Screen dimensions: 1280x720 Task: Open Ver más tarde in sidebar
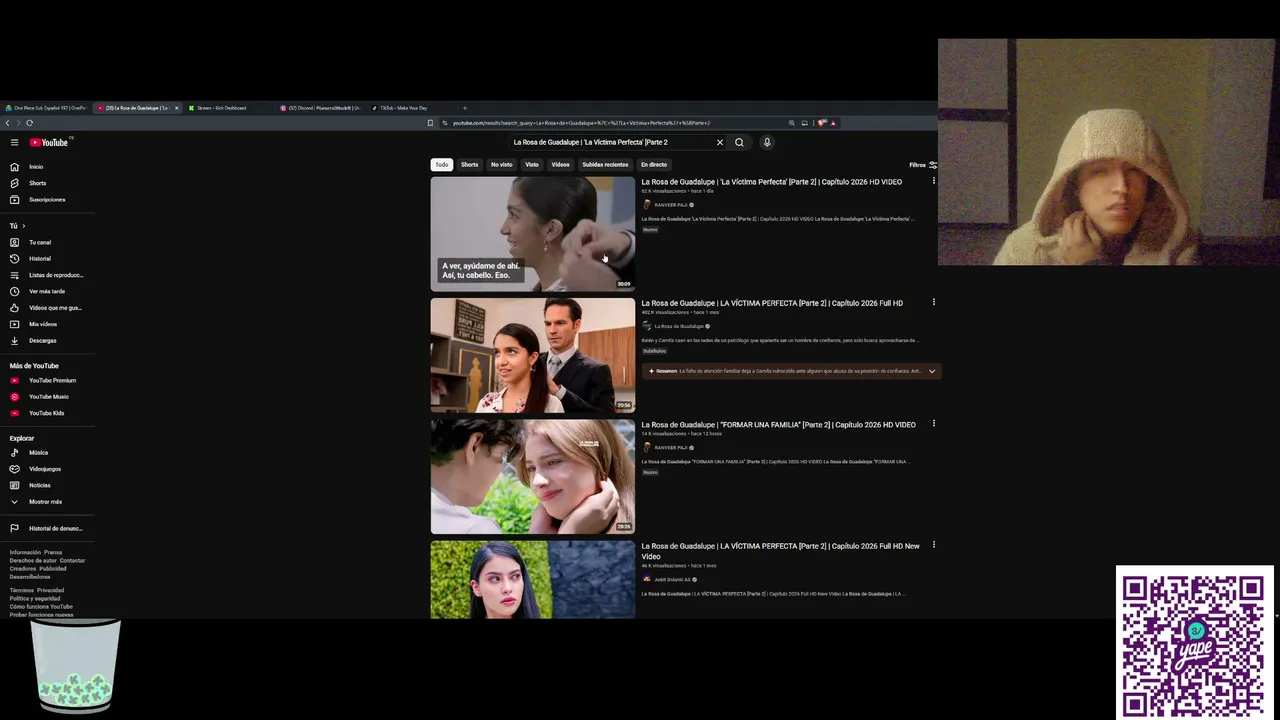click(x=48, y=291)
